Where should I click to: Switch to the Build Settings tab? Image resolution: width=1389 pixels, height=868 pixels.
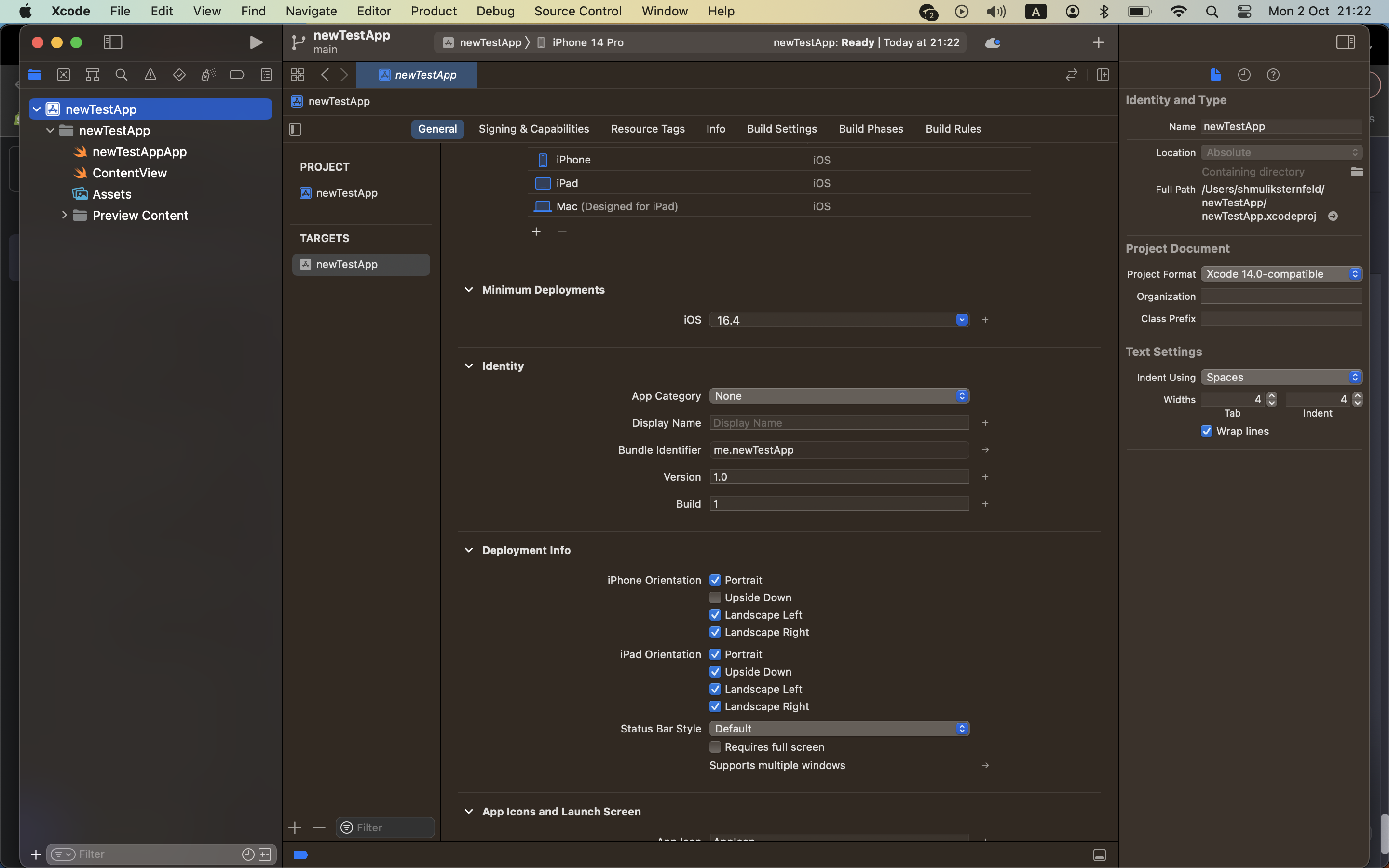coord(782,129)
